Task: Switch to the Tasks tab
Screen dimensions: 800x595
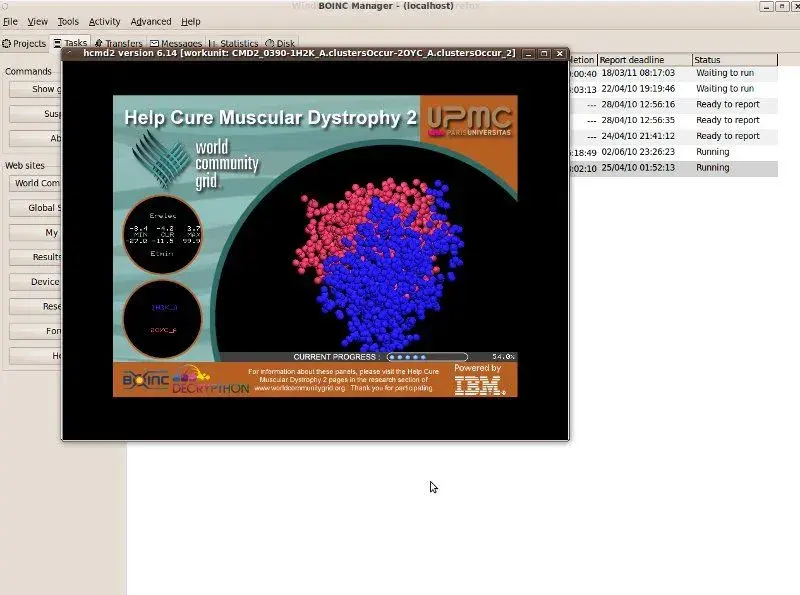Action: click(70, 43)
